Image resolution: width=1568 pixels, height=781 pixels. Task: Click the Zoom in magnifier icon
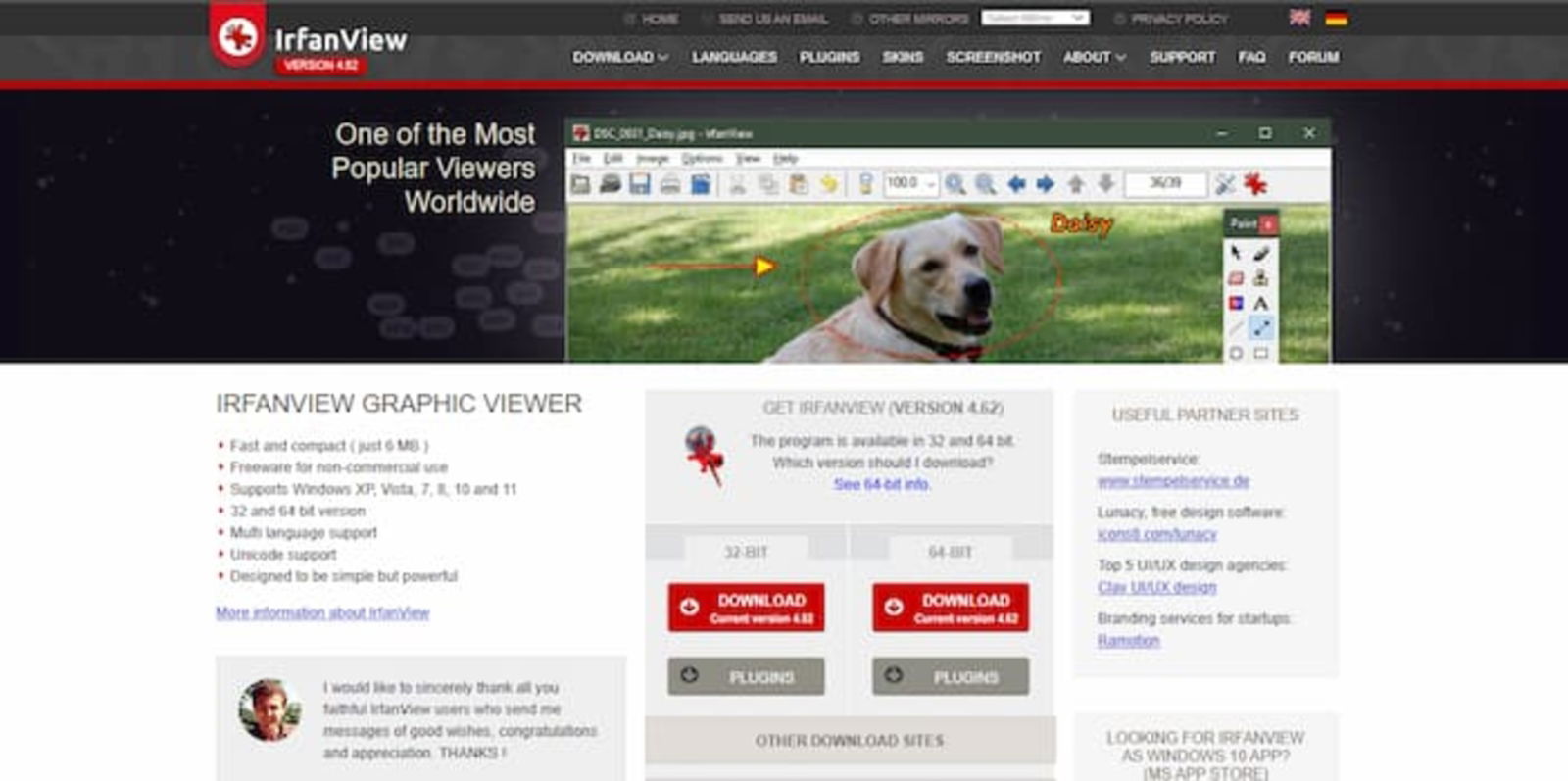tap(955, 183)
